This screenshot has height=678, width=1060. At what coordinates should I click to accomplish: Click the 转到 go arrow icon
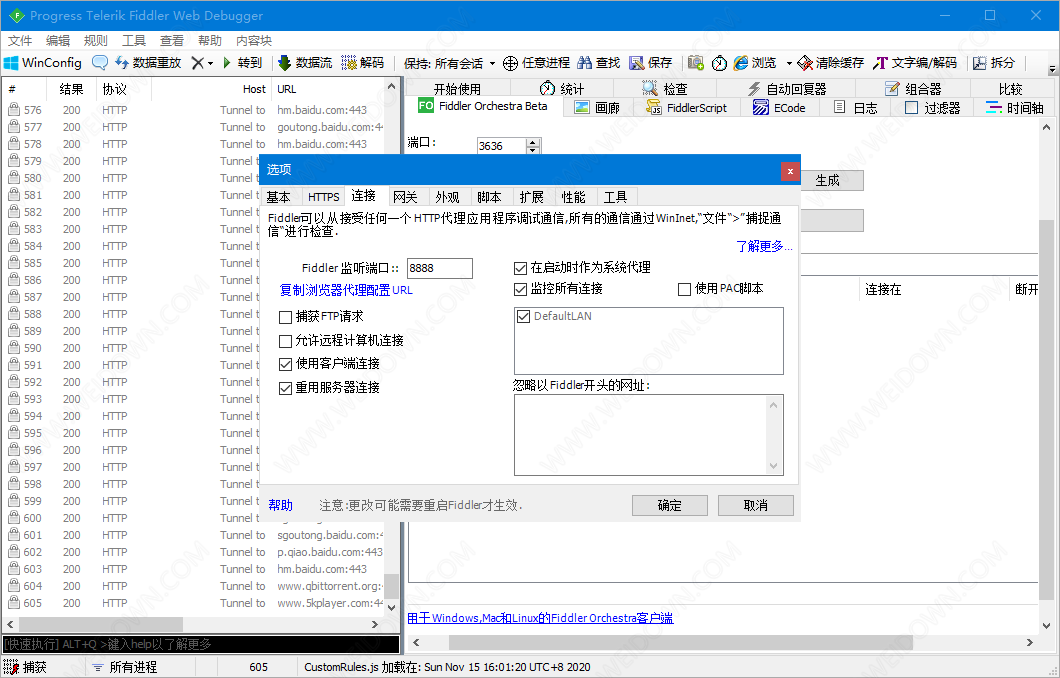(227, 63)
